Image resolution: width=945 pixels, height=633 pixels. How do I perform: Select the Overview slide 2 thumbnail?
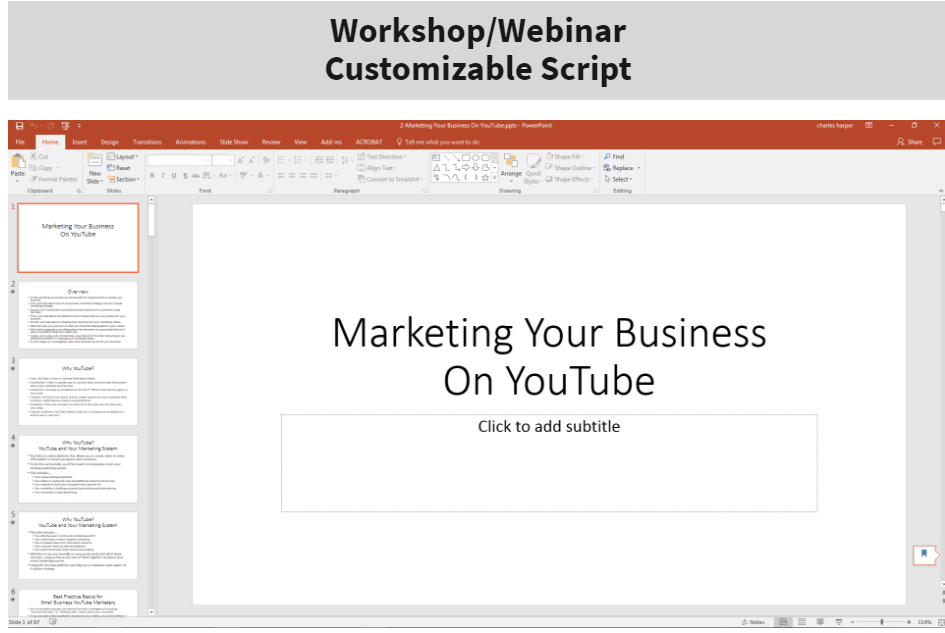(78, 315)
